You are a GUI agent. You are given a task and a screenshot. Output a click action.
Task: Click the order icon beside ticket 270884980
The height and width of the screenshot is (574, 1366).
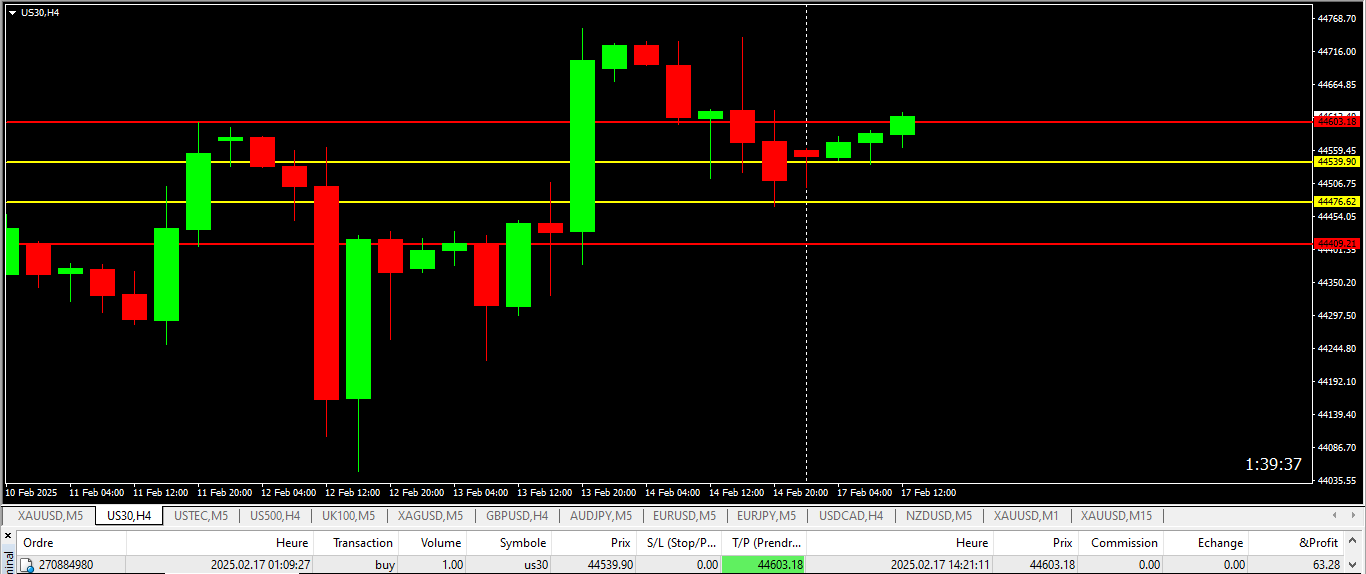28,565
